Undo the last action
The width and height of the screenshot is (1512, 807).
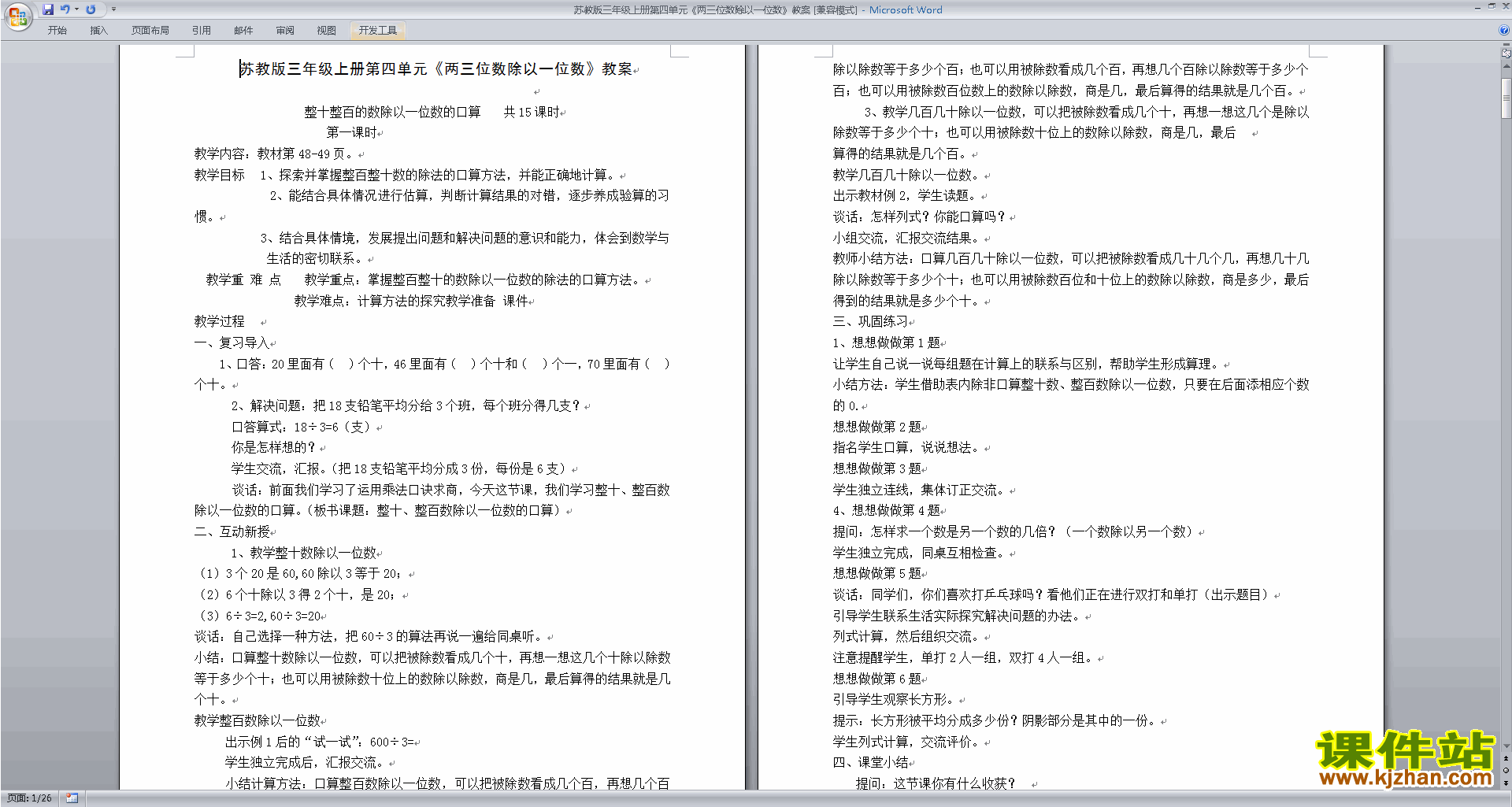65,9
